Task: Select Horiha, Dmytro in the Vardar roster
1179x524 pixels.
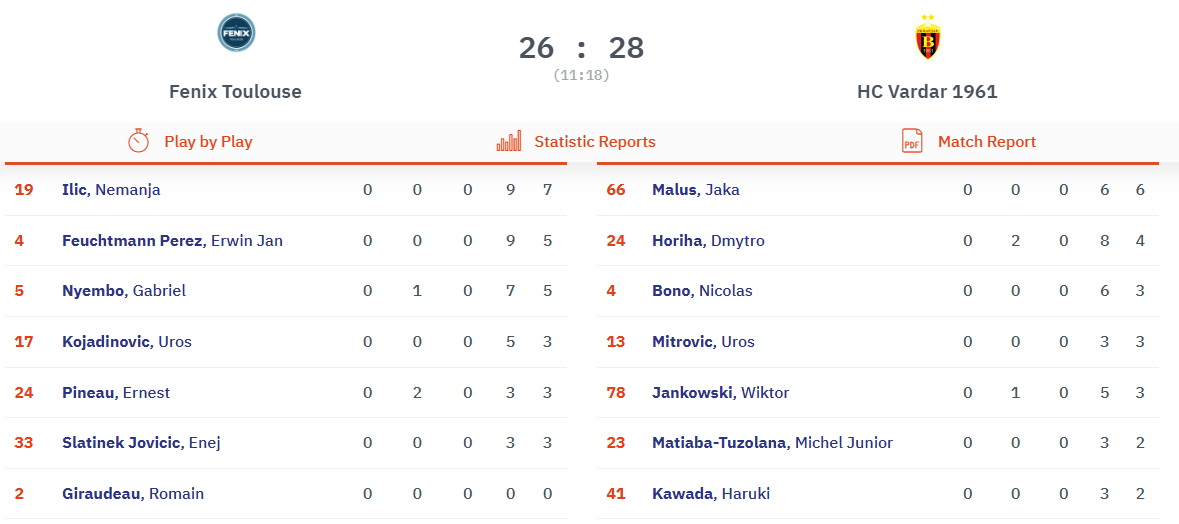Action: point(703,241)
